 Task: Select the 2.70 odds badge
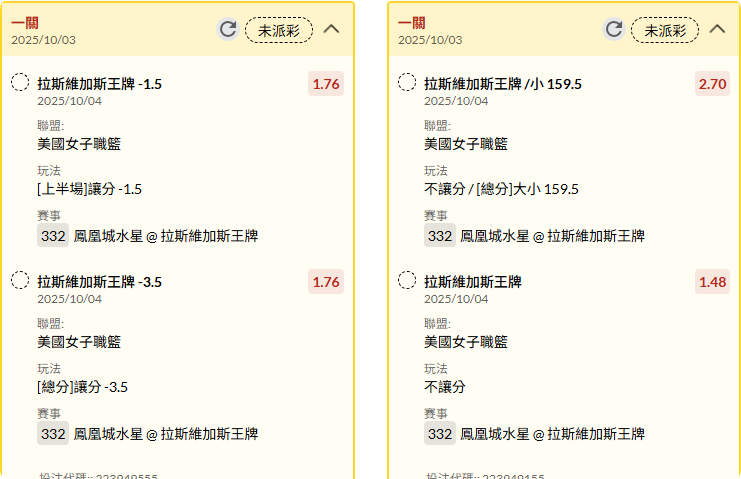point(712,84)
